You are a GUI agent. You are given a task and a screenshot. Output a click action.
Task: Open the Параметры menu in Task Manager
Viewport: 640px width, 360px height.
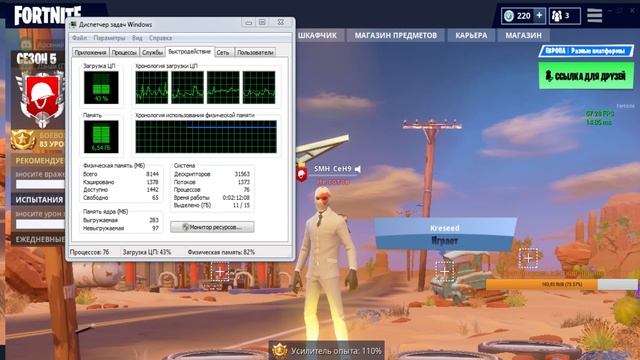point(109,38)
